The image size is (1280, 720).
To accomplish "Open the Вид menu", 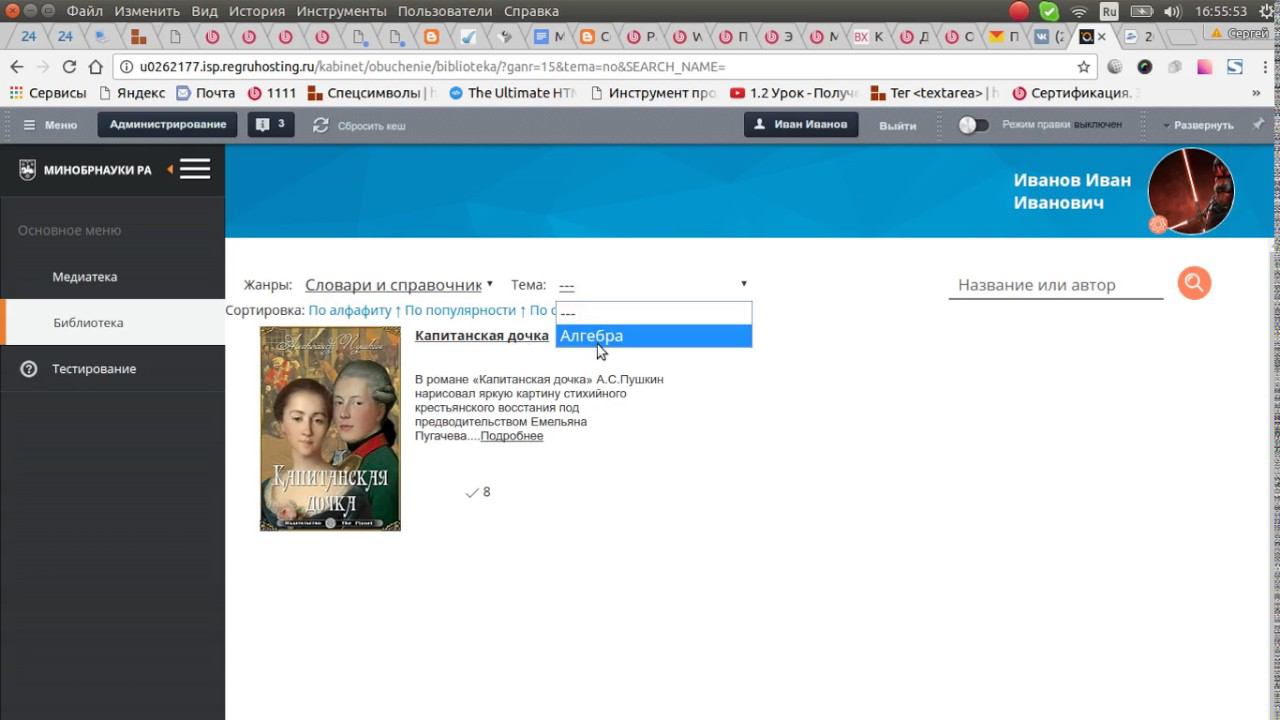I will pyautogui.click(x=204, y=11).
